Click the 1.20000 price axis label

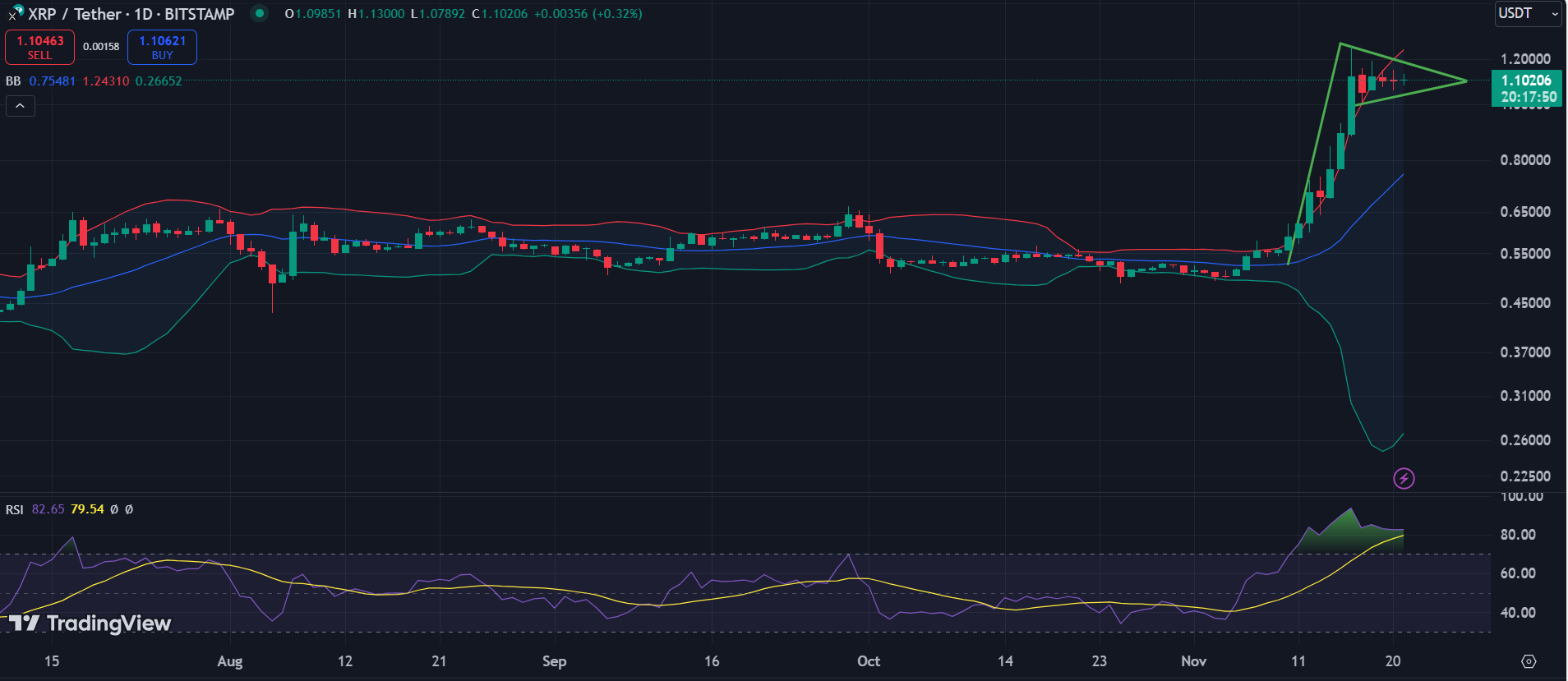pos(1525,59)
